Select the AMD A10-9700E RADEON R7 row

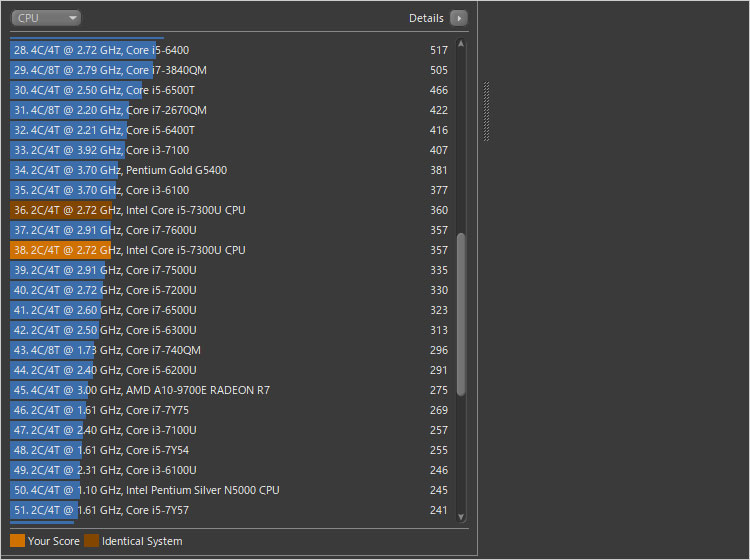pyautogui.click(x=230, y=390)
